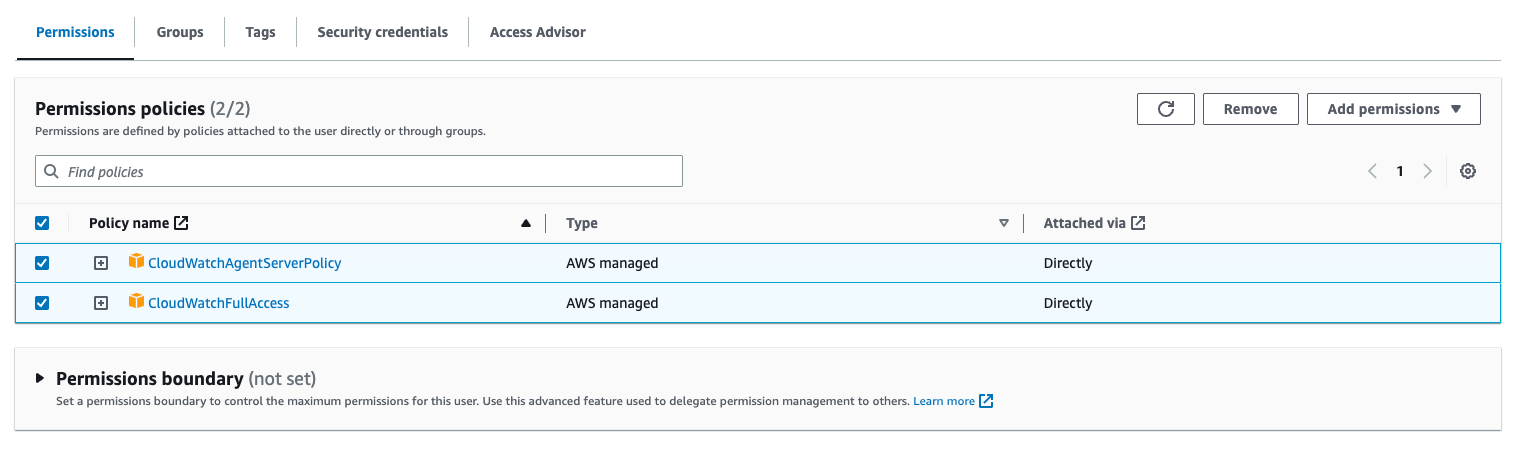Screen dimensions: 1530x453
Task: Click the CloudWatchAgentServerPolicy orange box icon
Action: click(137, 262)
